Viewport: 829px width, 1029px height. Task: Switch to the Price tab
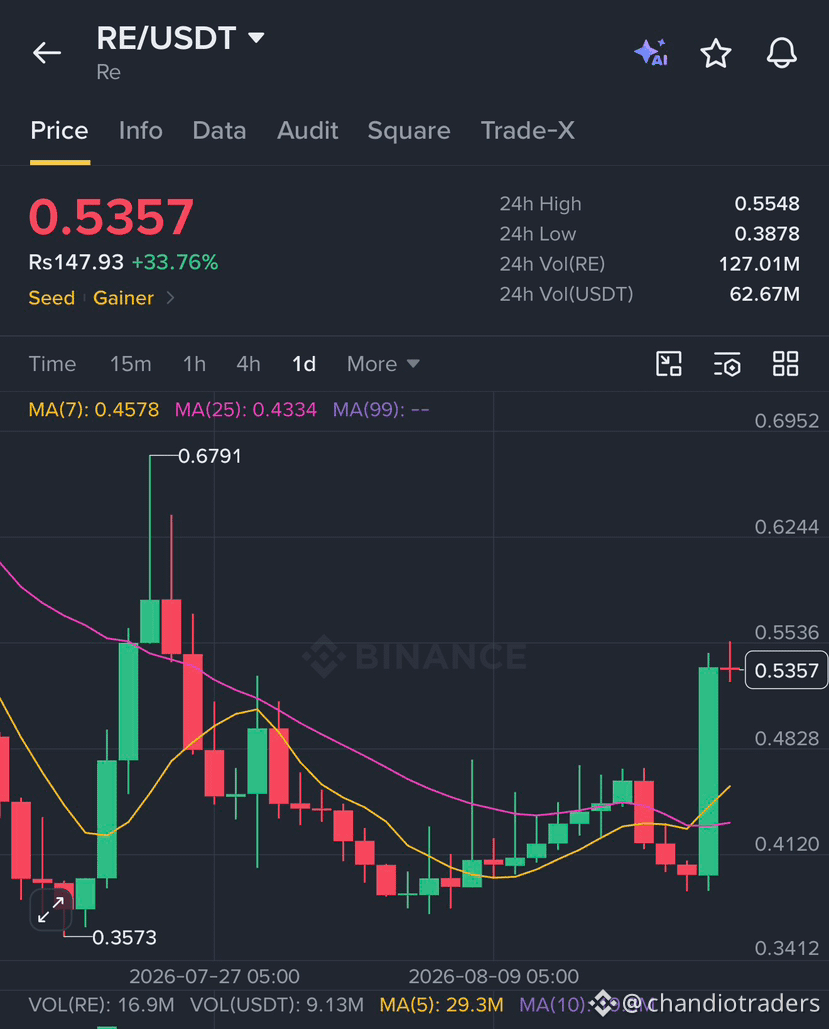point(59,131)
